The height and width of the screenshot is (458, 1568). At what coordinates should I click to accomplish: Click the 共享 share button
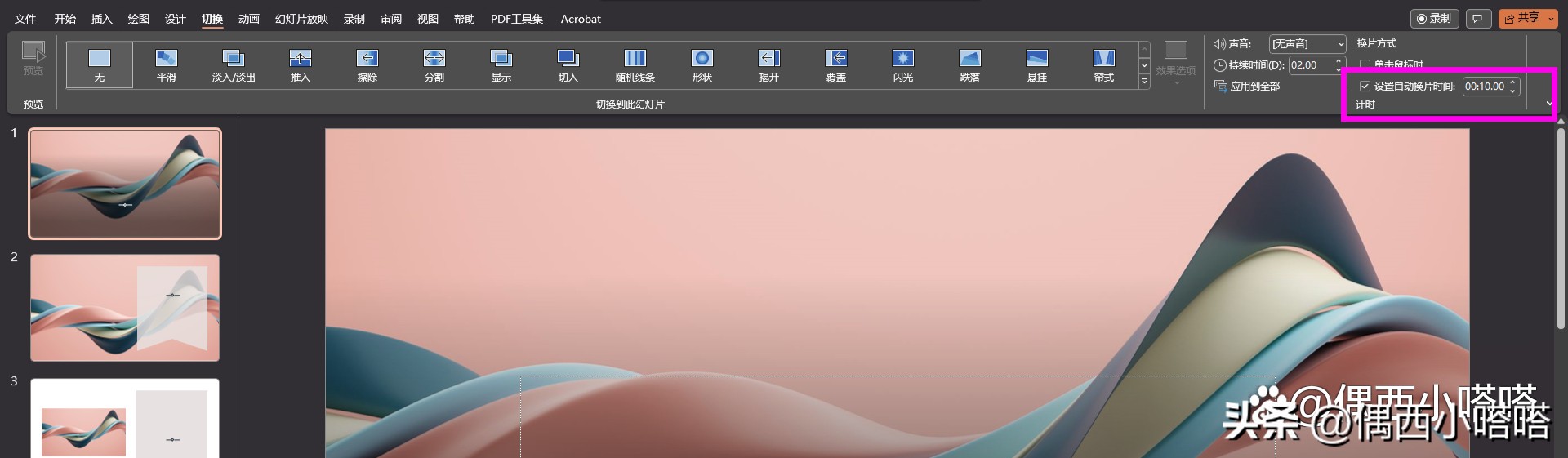tap(1521, 18)
